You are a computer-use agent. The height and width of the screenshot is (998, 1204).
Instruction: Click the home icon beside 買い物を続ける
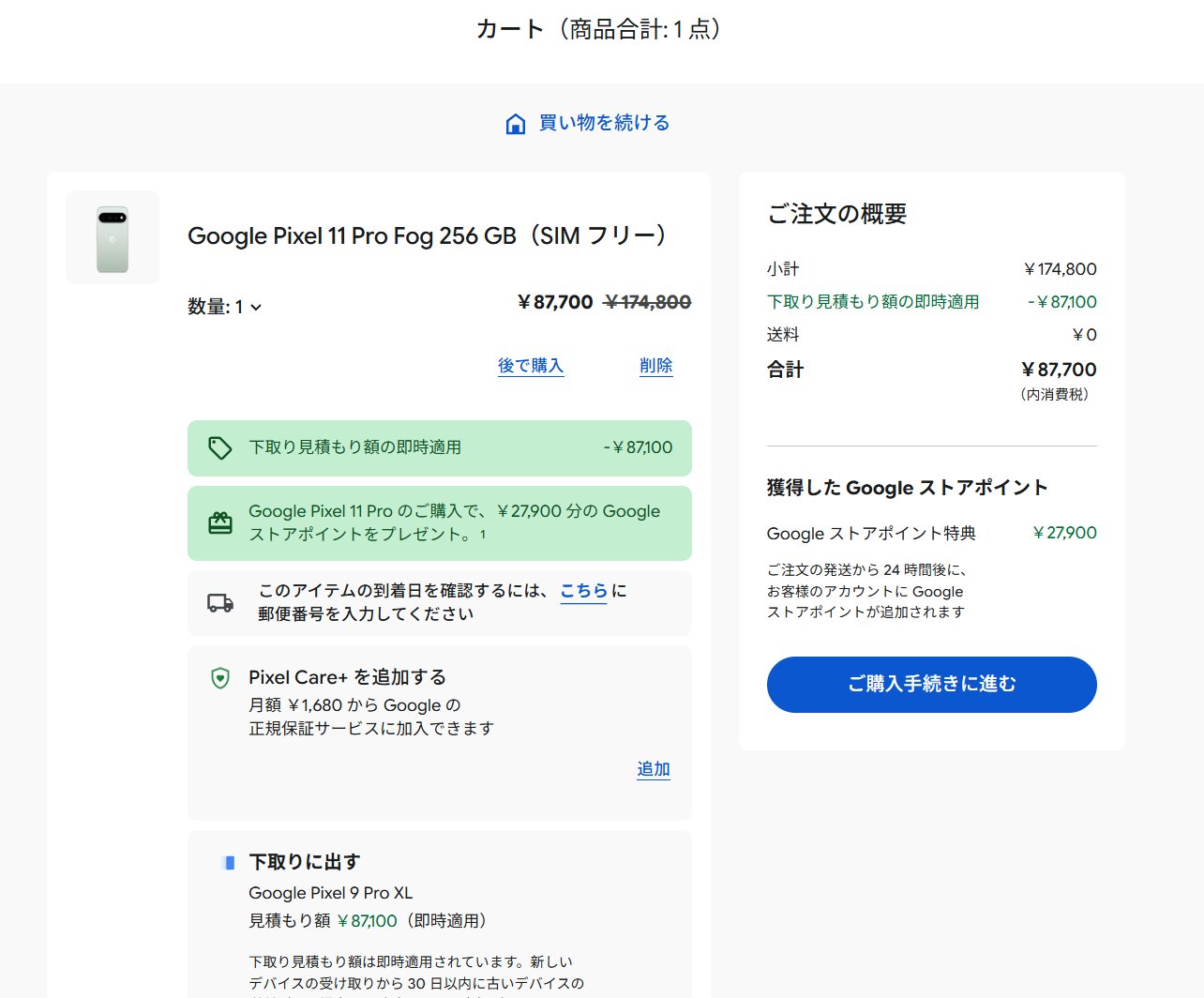pos(515,124)
